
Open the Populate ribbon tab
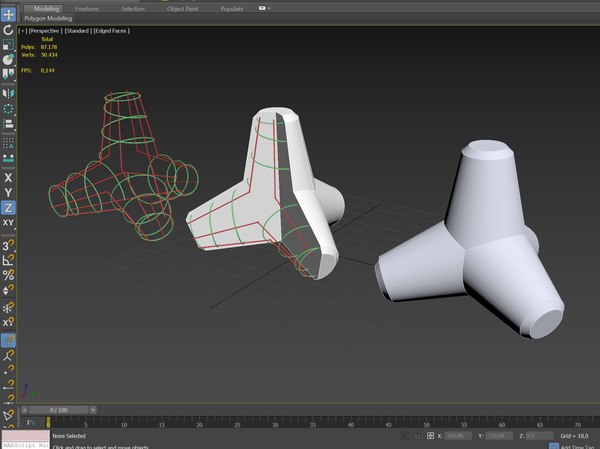[x=232, y=8]
